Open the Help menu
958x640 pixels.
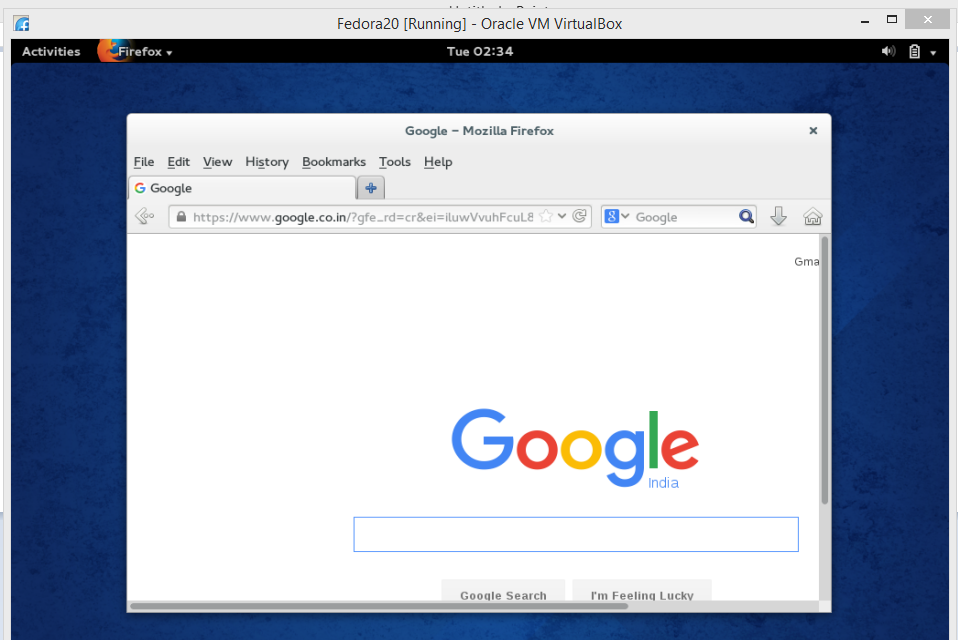tap(438, 162)
